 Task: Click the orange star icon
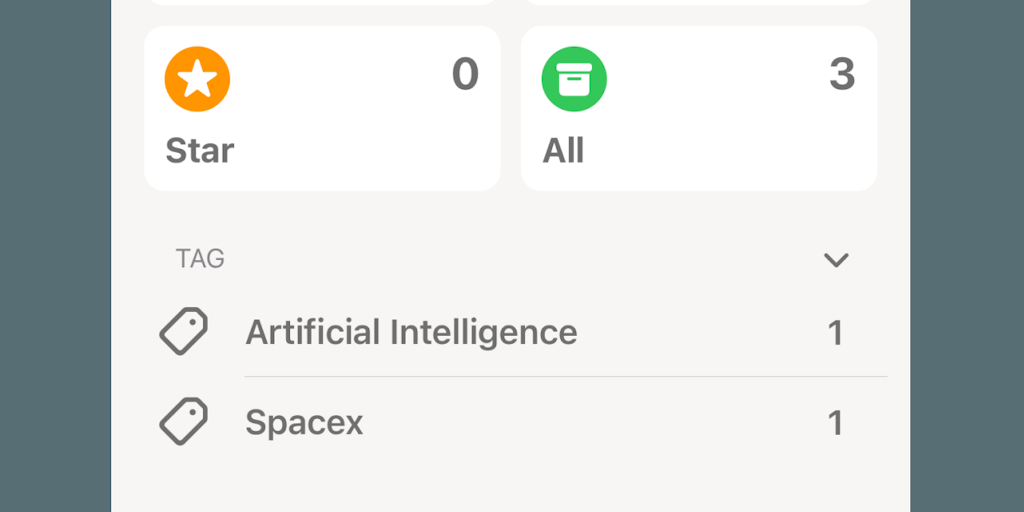pos(197,79)
